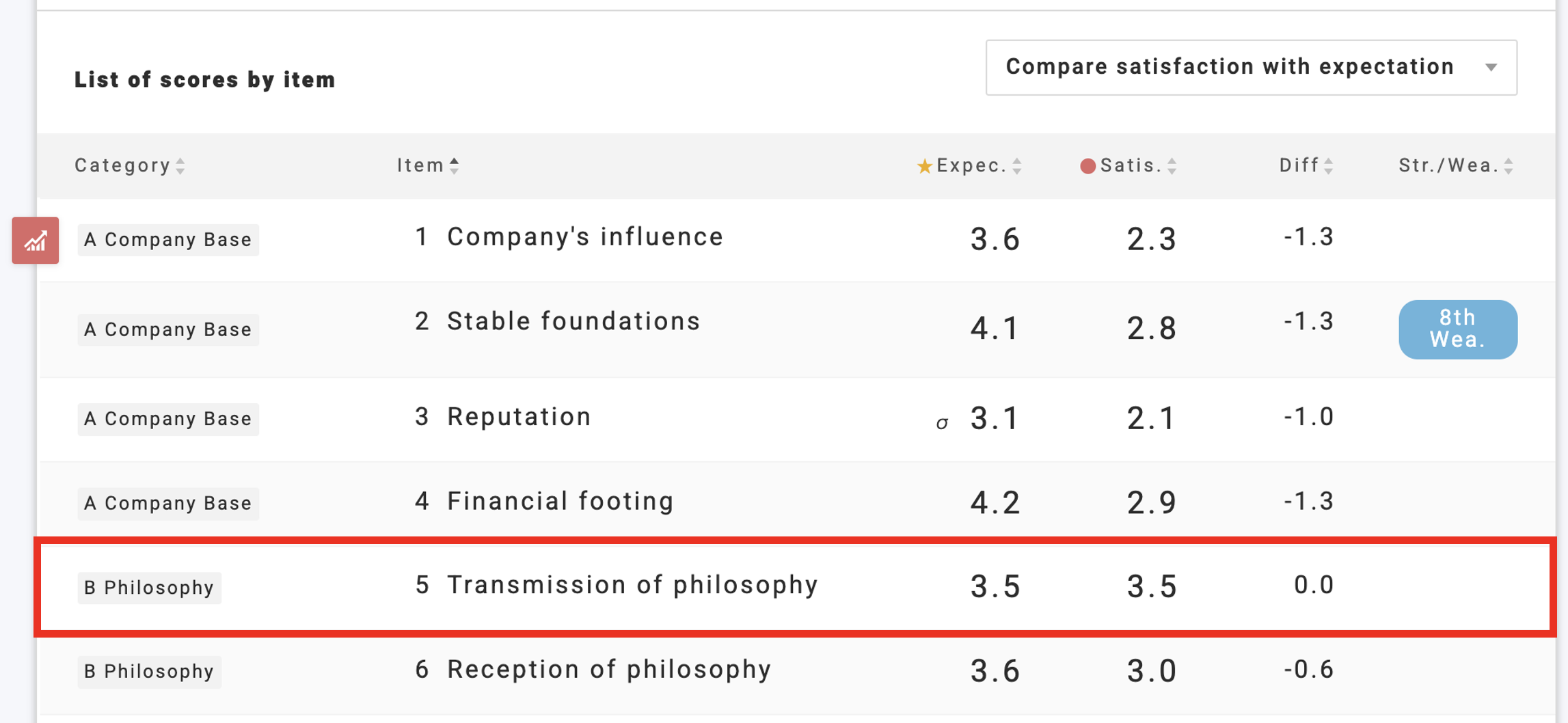Click the Financial footing item
1568x723 pixels.
(x=560, y=502)
